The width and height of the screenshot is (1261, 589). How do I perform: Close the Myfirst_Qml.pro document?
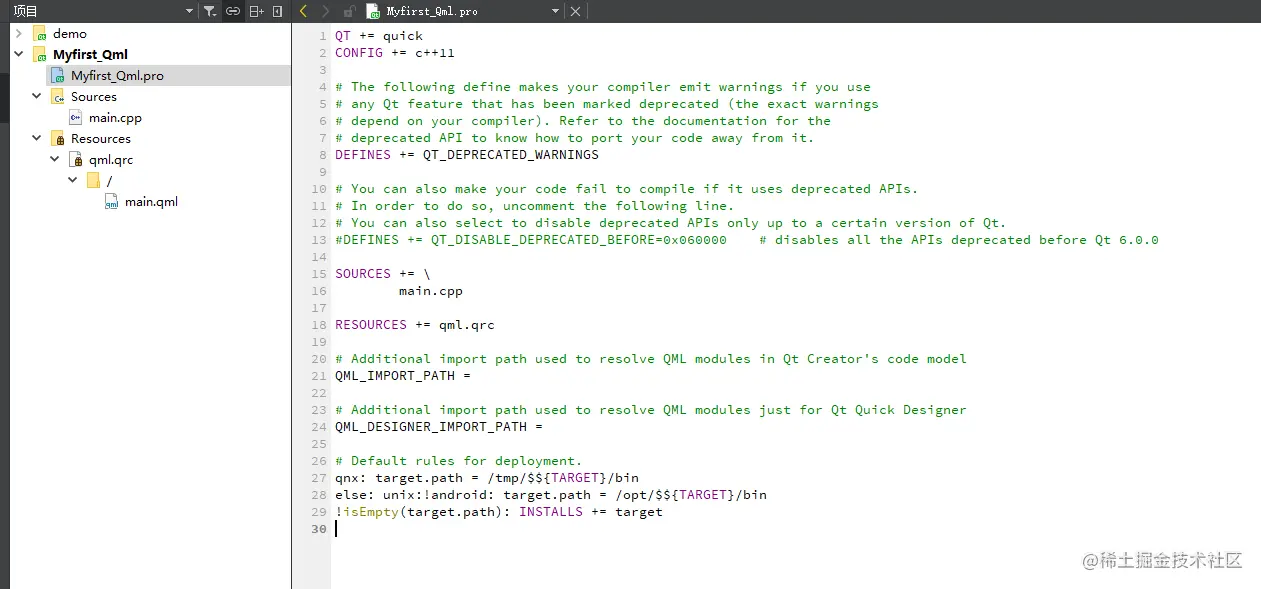click(x=575, y=11)
